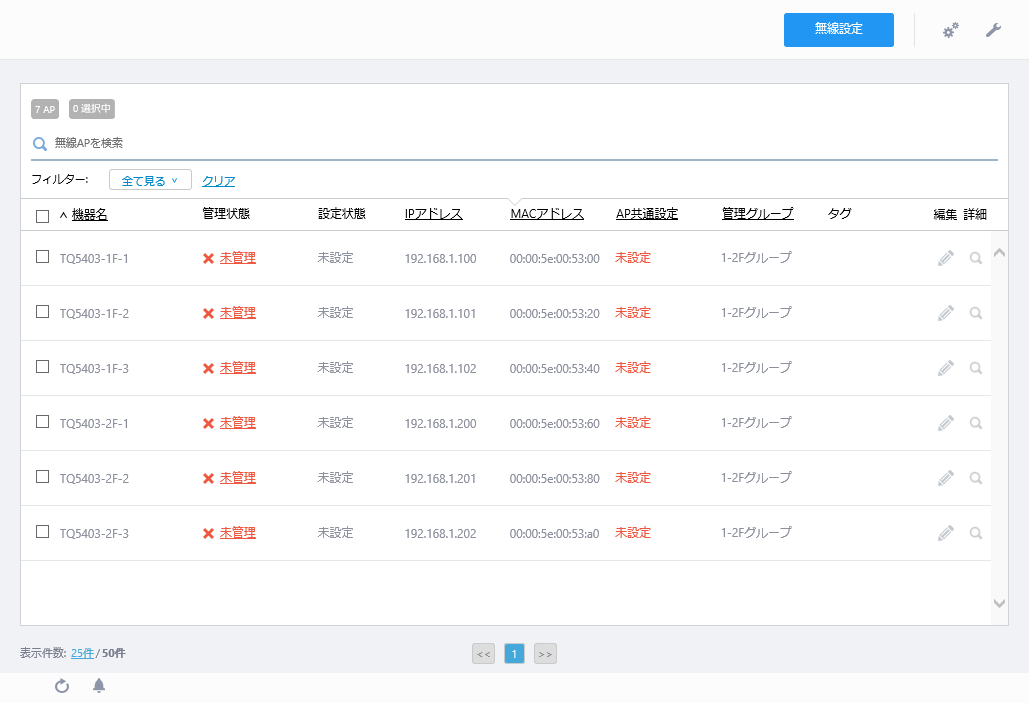Click red 未設定 in TQ5403-2F-1 row
This screenshot has height=703, width=1029.
pyautogui.click(x=633, y=423)
